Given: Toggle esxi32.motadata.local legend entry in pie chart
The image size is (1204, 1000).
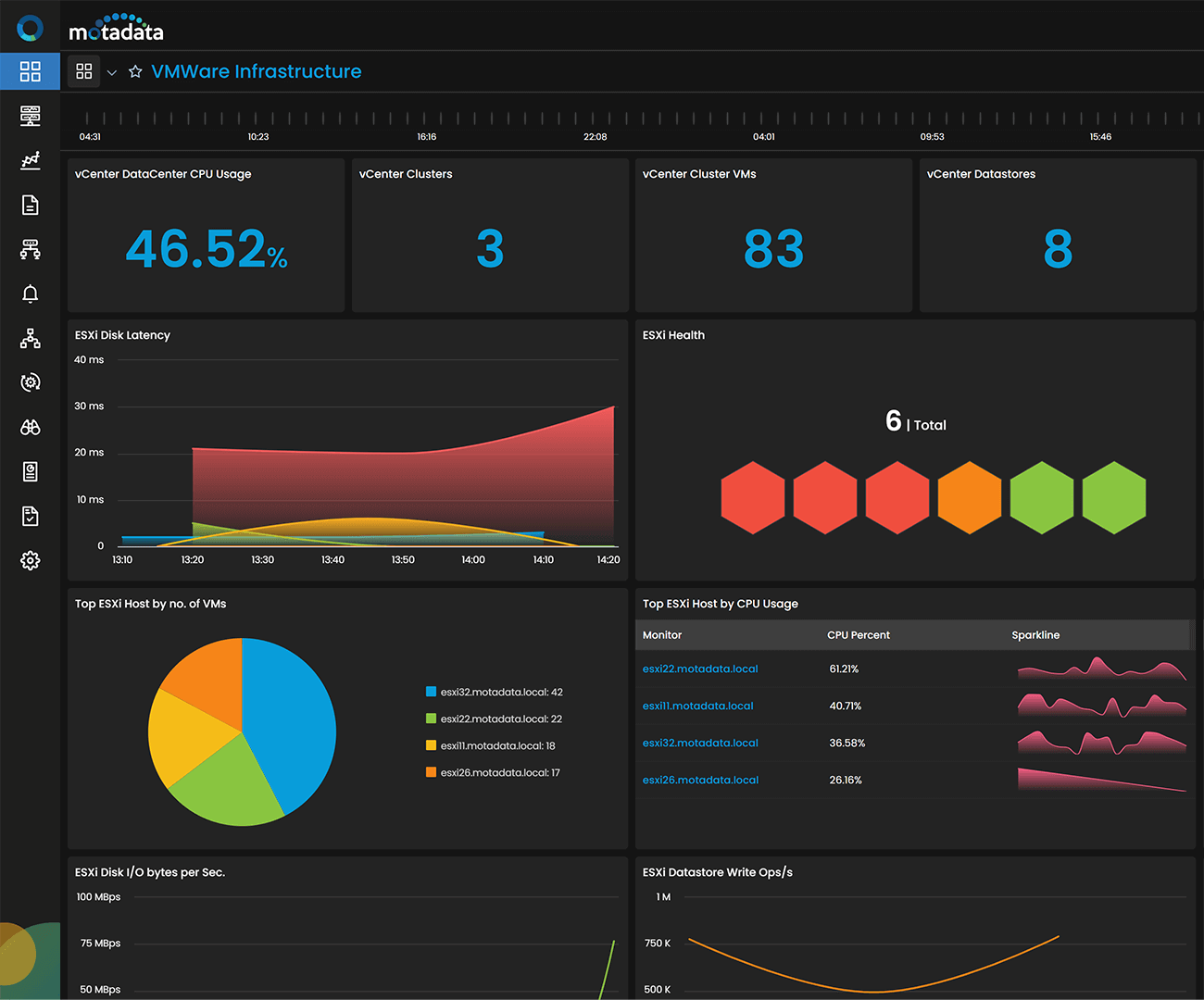Looking at the screenshot, I should [x=500, y=692].
